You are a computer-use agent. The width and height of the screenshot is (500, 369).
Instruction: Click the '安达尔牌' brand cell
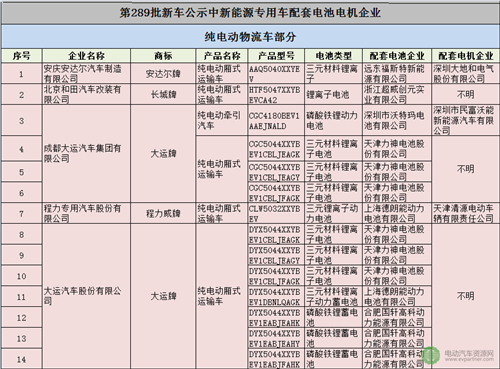163,74
